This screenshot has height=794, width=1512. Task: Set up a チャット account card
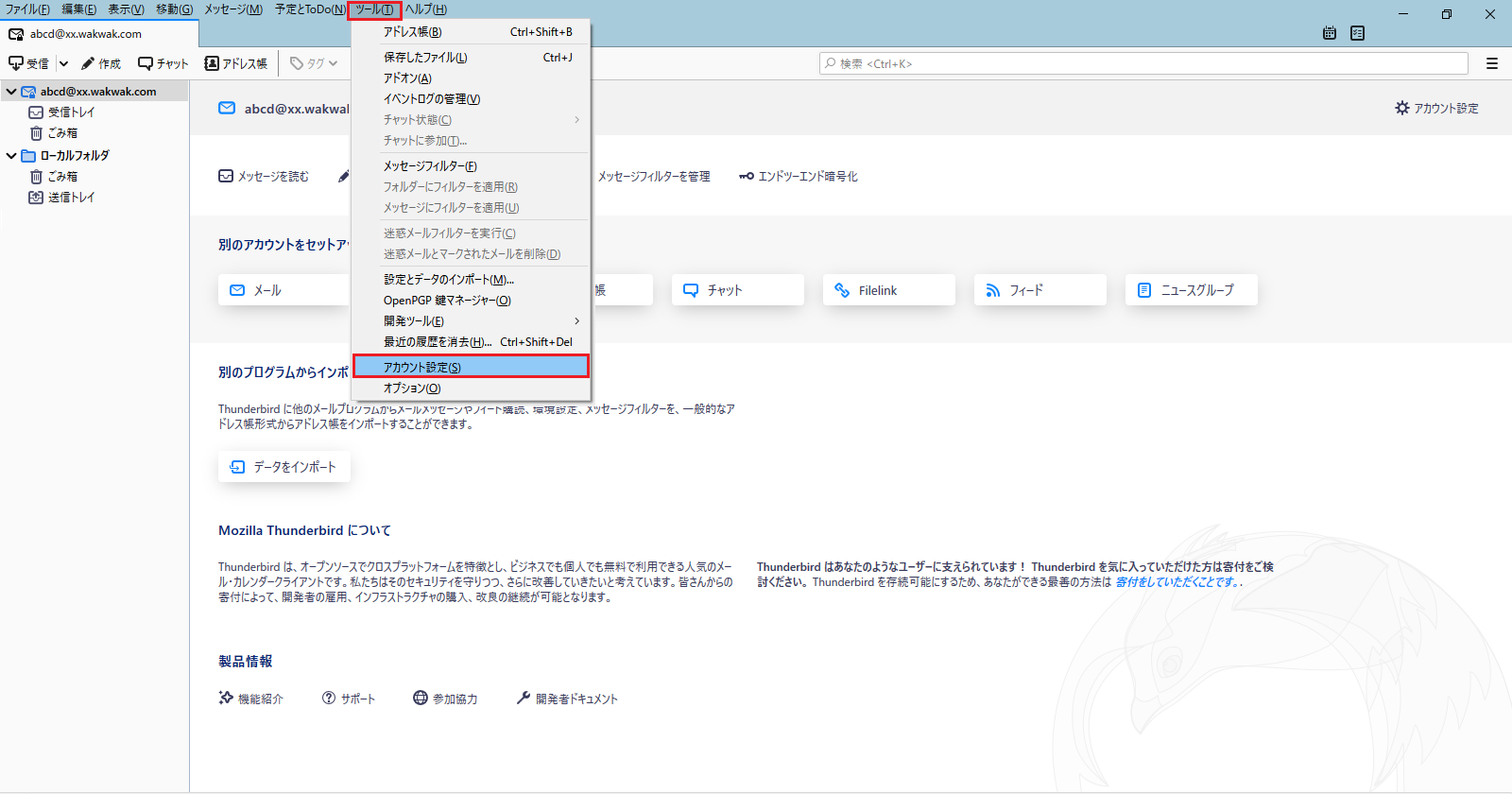point(738,290)
